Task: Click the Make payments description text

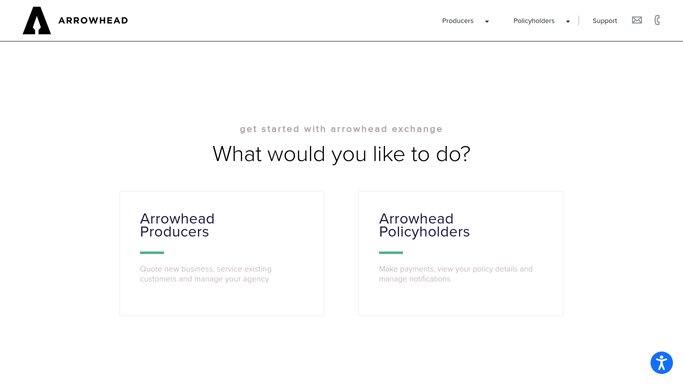Action: pyautogui.click(x=456, y=274)
